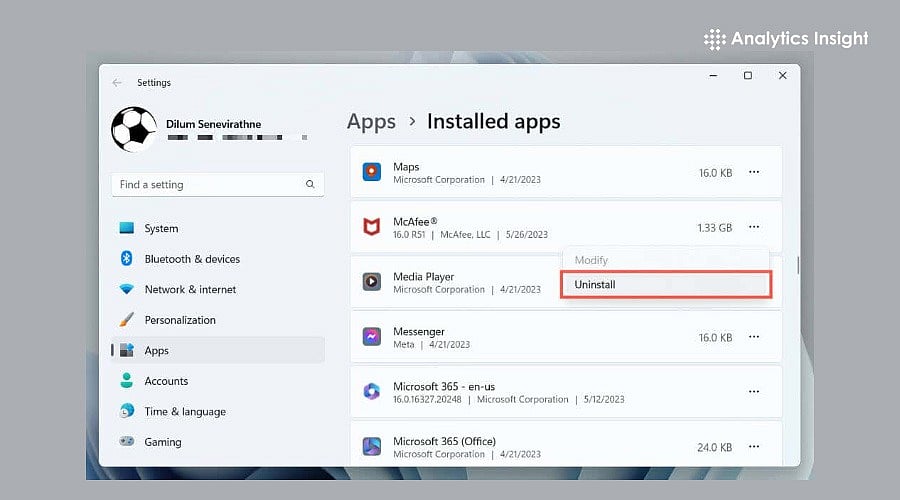Open more options for Microsoft 365 en-us

click(x=754, y=392)
